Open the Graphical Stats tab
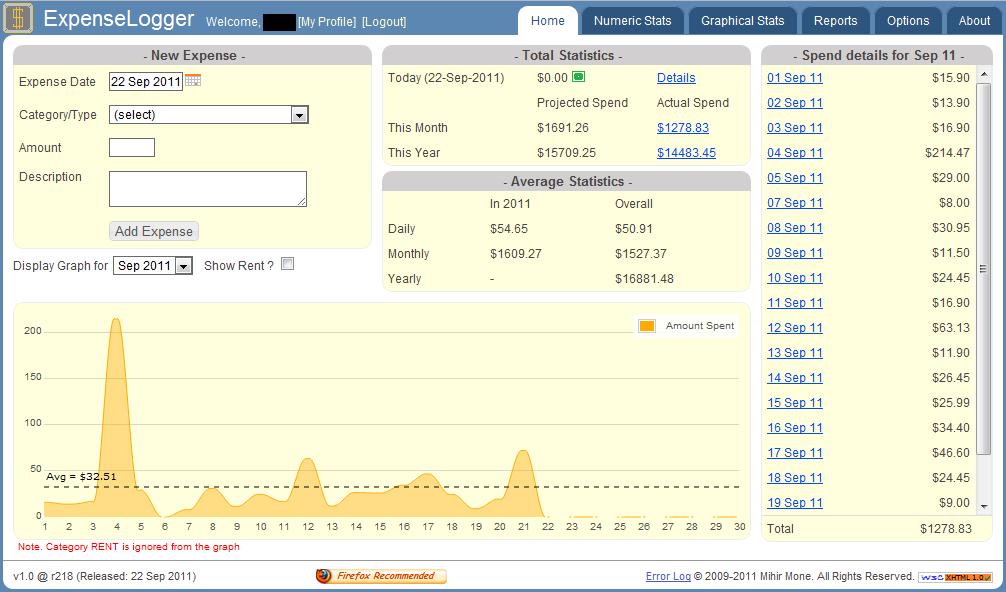The height and width of the screenshot is (592, 1006). click(742, 21)
